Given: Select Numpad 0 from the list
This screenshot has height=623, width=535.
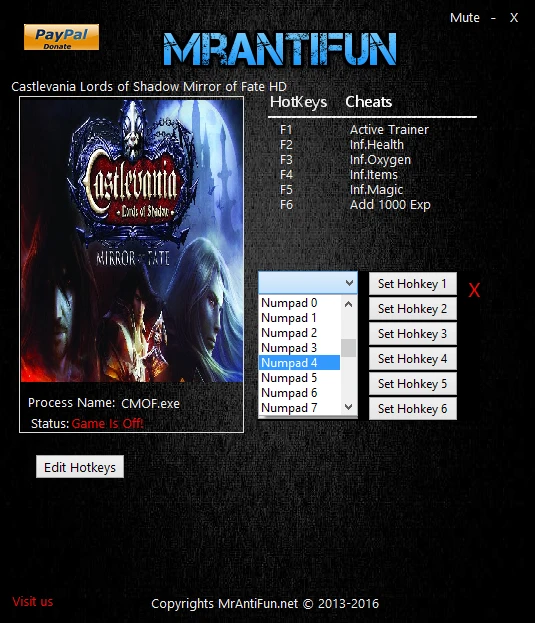Looking at the screenshot, I should 299,303.
